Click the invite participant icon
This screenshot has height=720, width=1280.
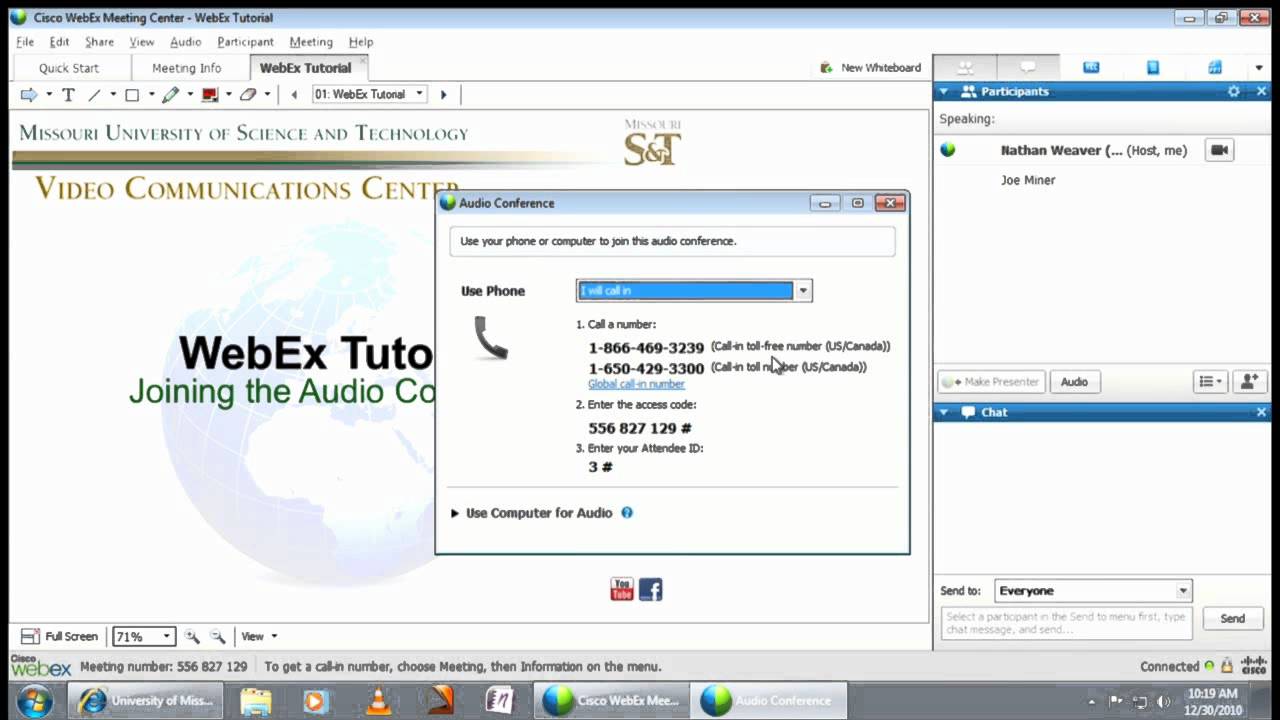click(x=1248, y=382)
